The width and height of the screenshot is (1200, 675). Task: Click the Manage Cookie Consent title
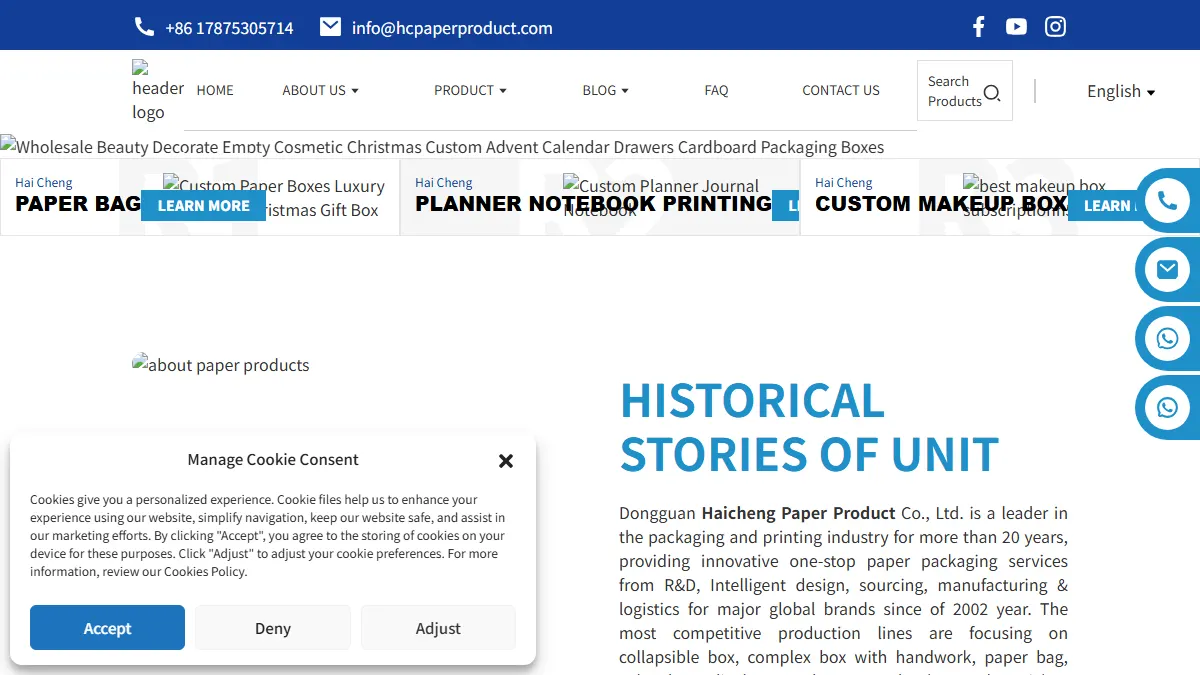pyautogui.click(x=273, y=460)
